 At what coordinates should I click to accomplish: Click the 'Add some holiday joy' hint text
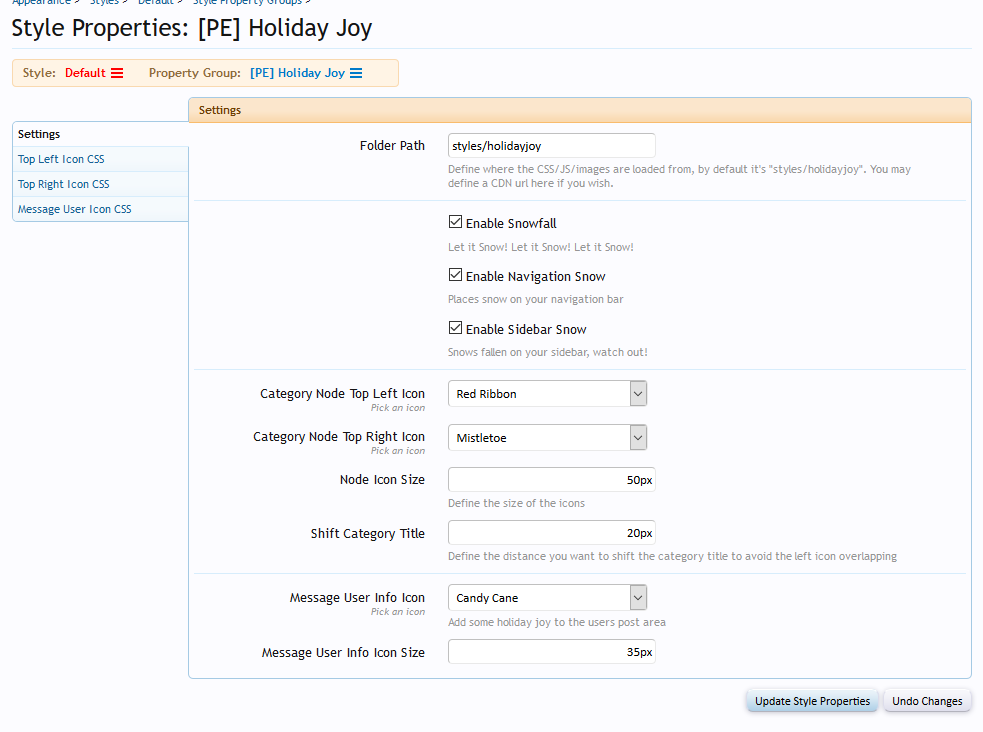tap(557, 622)
